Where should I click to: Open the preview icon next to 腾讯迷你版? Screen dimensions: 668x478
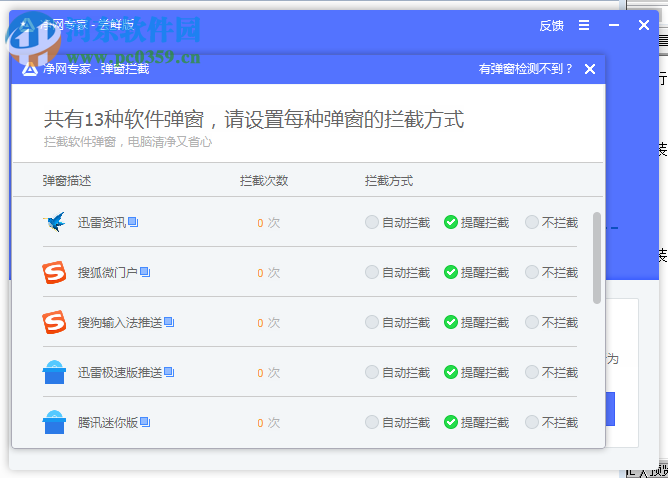(x=145, y=422)
